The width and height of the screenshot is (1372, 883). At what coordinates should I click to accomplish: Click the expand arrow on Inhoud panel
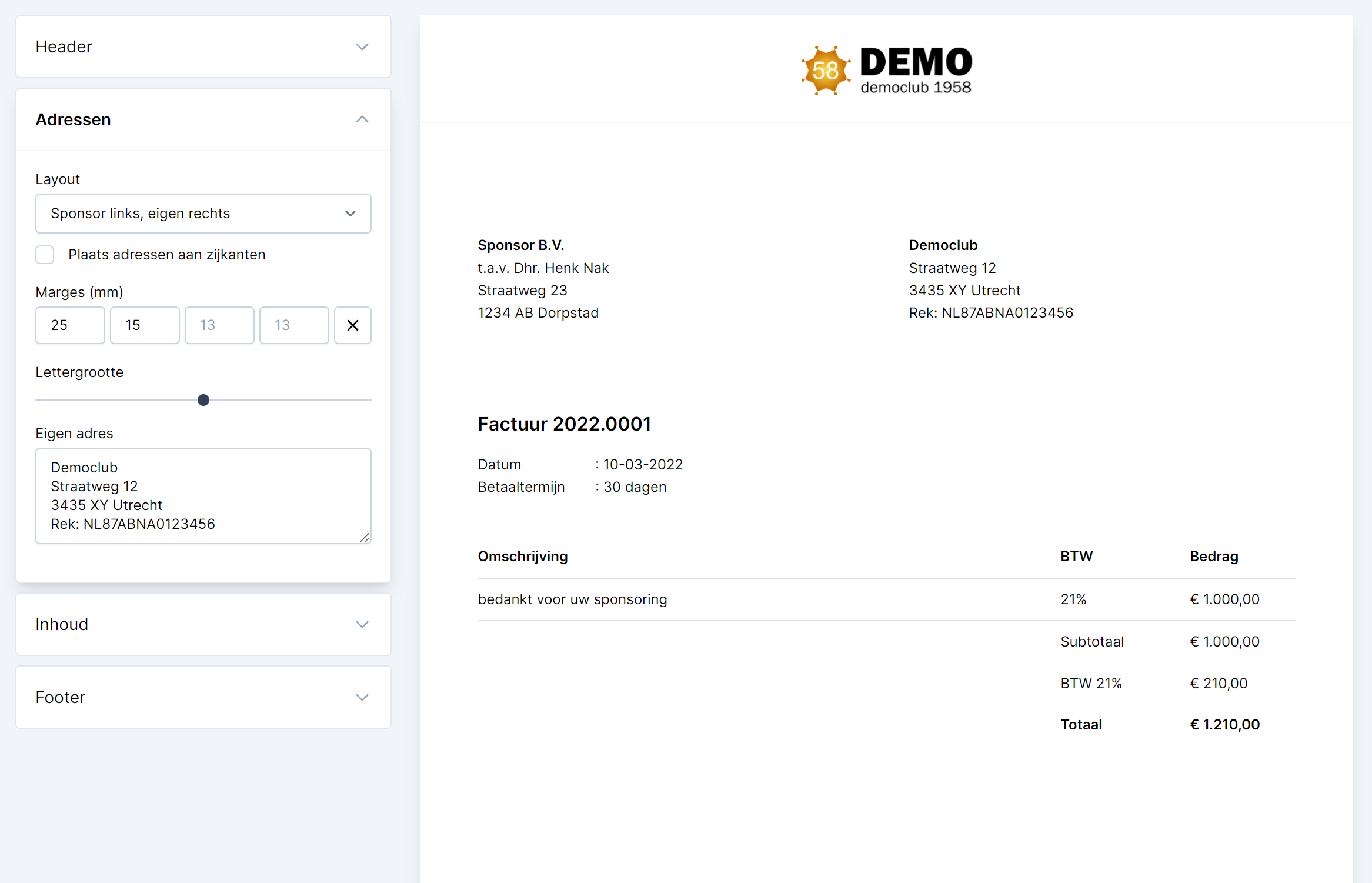pyautogui.click(x=362, y=625)
